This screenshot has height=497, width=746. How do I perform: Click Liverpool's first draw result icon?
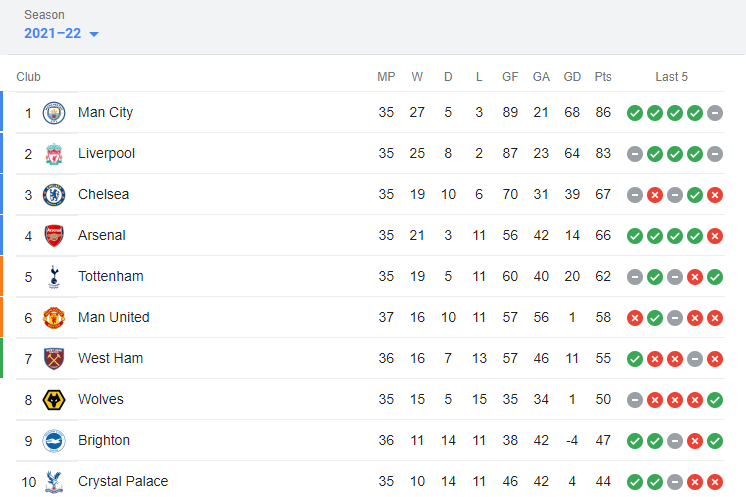click(x=635, y=154)
